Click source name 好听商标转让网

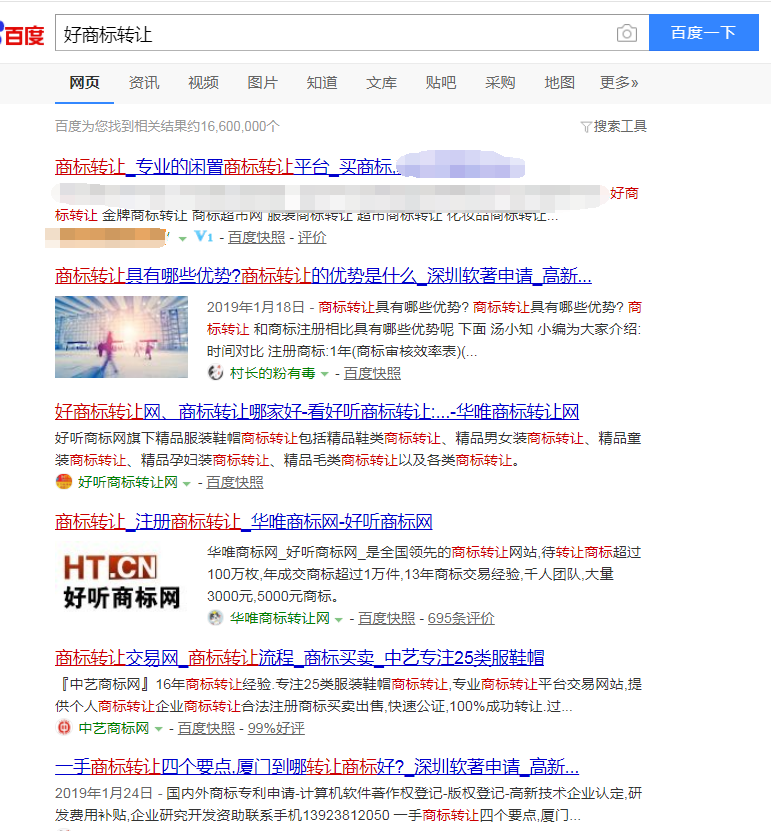128,482
